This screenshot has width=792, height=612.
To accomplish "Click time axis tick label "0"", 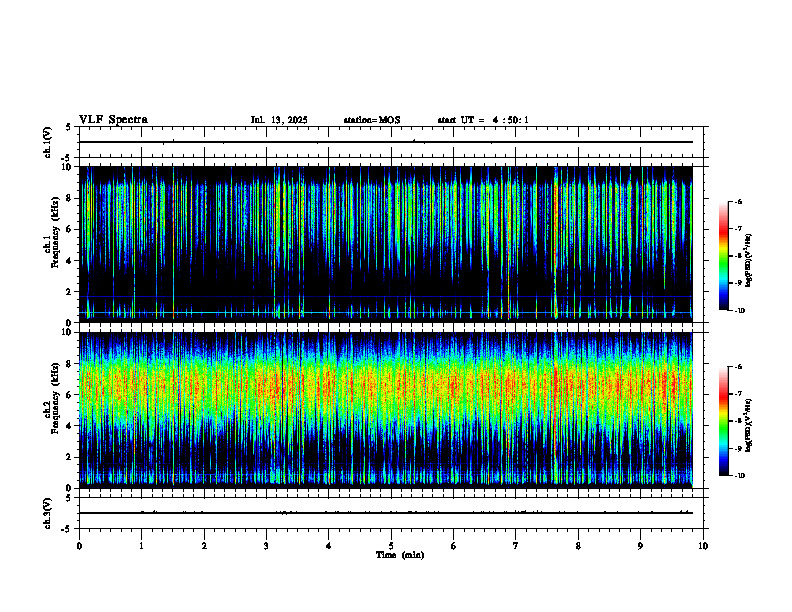I will [x=79, y=546].
